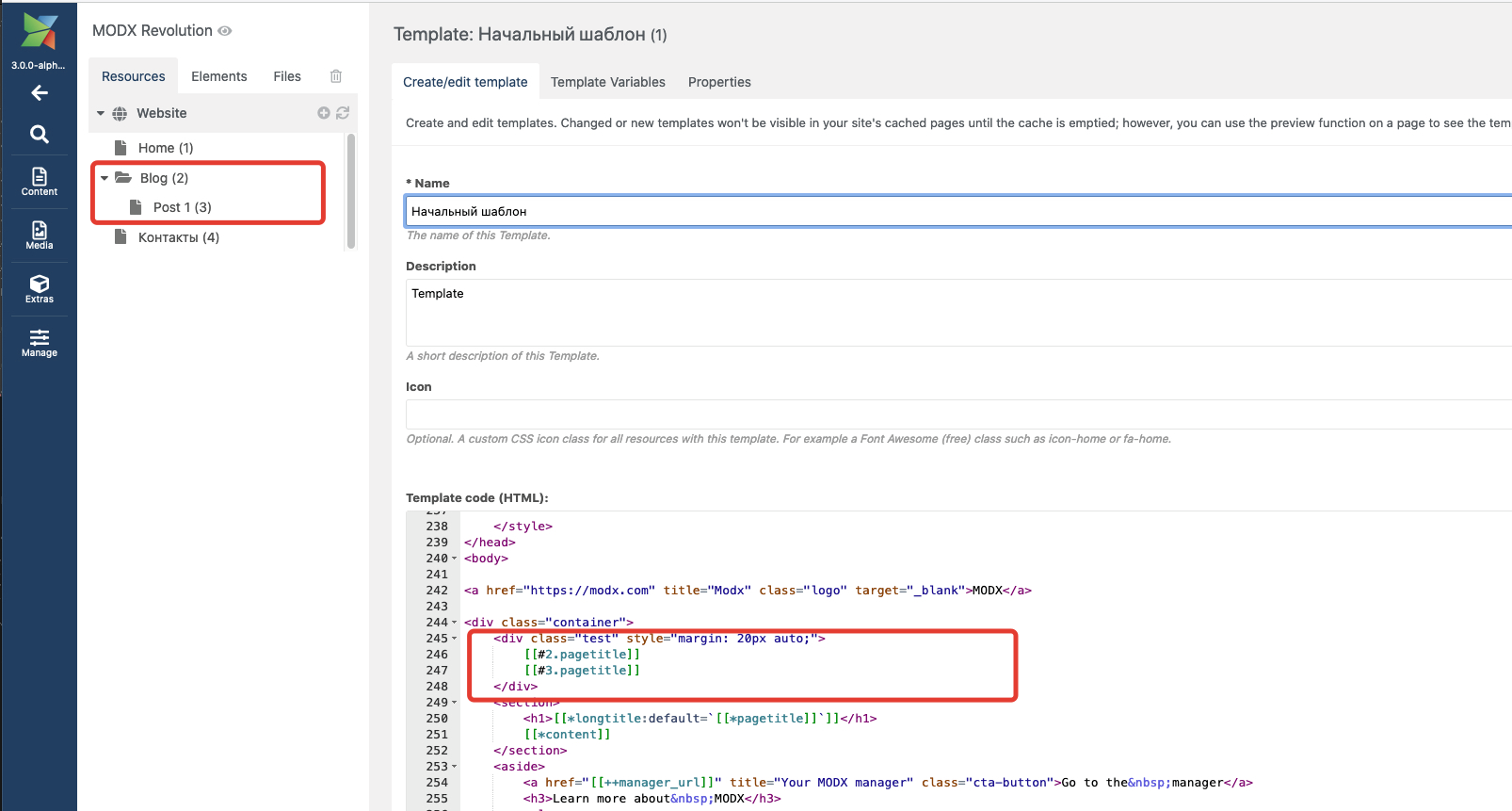Click the MODX Revolution title link
The width and height of the screenshot is (1512, 811).
153,30
